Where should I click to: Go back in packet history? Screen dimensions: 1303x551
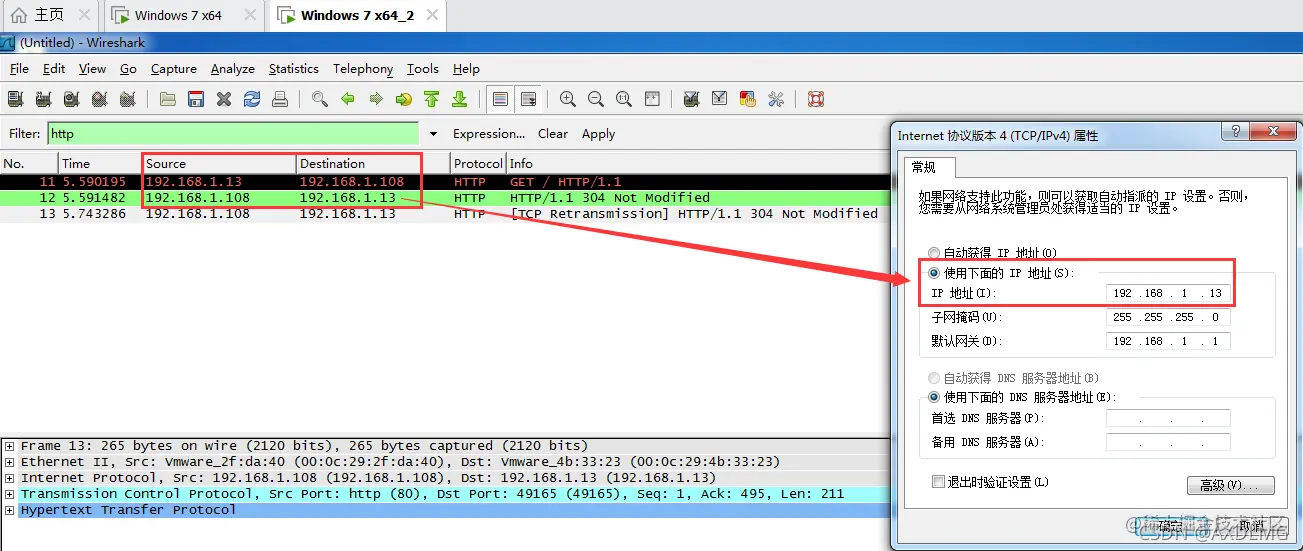[x=348, y=99]
